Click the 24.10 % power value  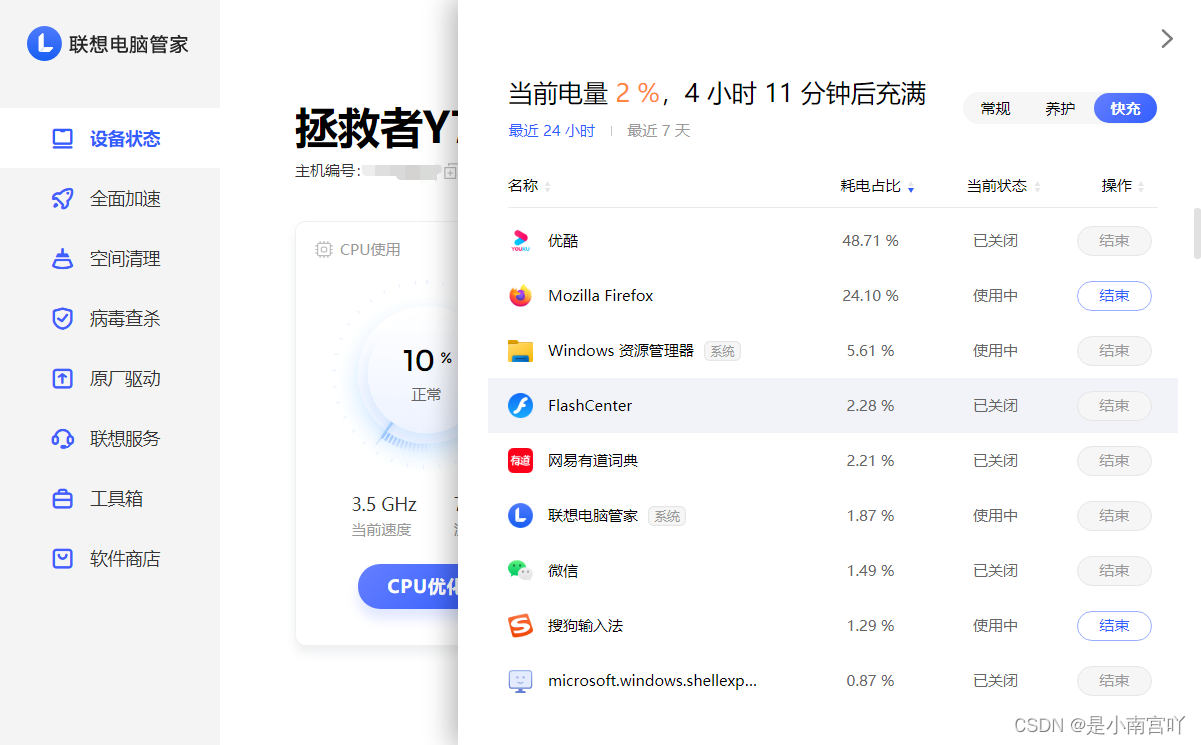pos(870,296)
